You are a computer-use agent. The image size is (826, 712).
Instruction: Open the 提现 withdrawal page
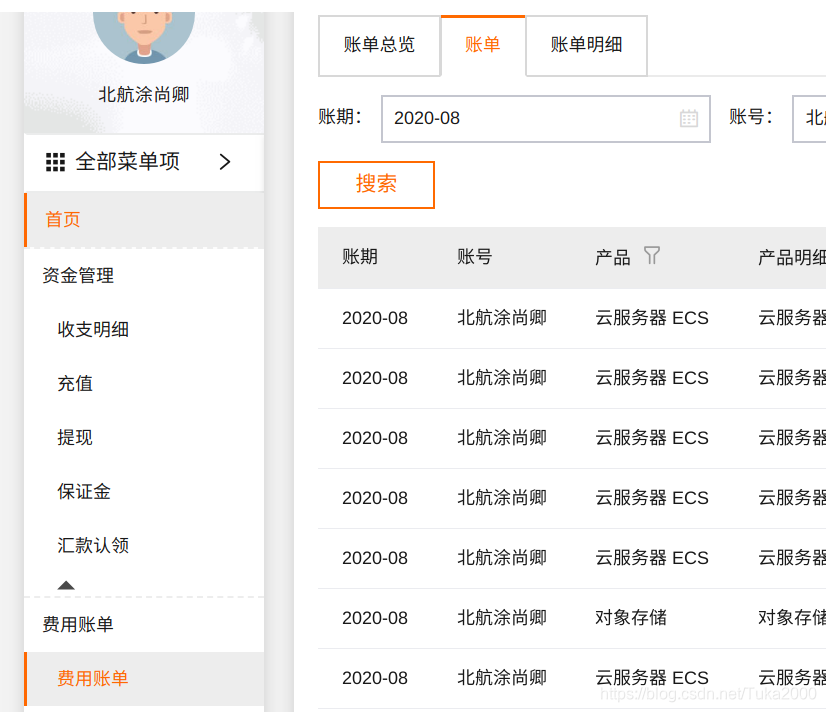[x=75, y=437]
